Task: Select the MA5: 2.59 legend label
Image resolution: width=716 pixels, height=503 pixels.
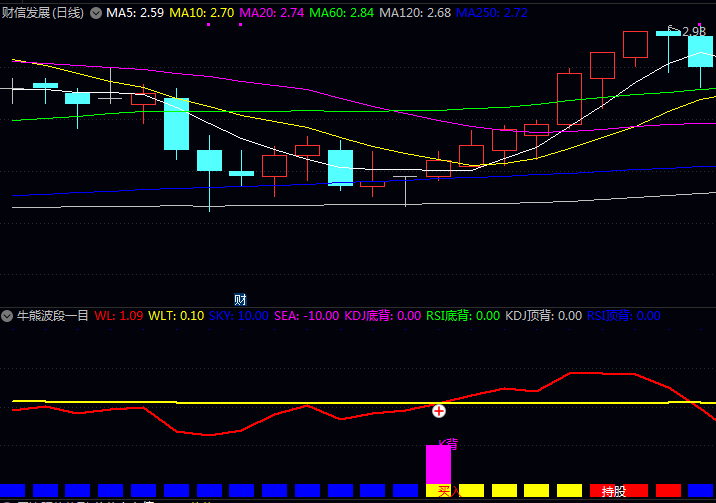Action: coord(135,13)
